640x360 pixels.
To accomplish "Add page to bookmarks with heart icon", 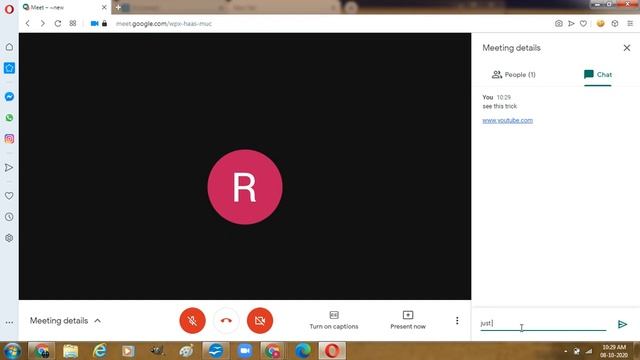I will [583, 24].
